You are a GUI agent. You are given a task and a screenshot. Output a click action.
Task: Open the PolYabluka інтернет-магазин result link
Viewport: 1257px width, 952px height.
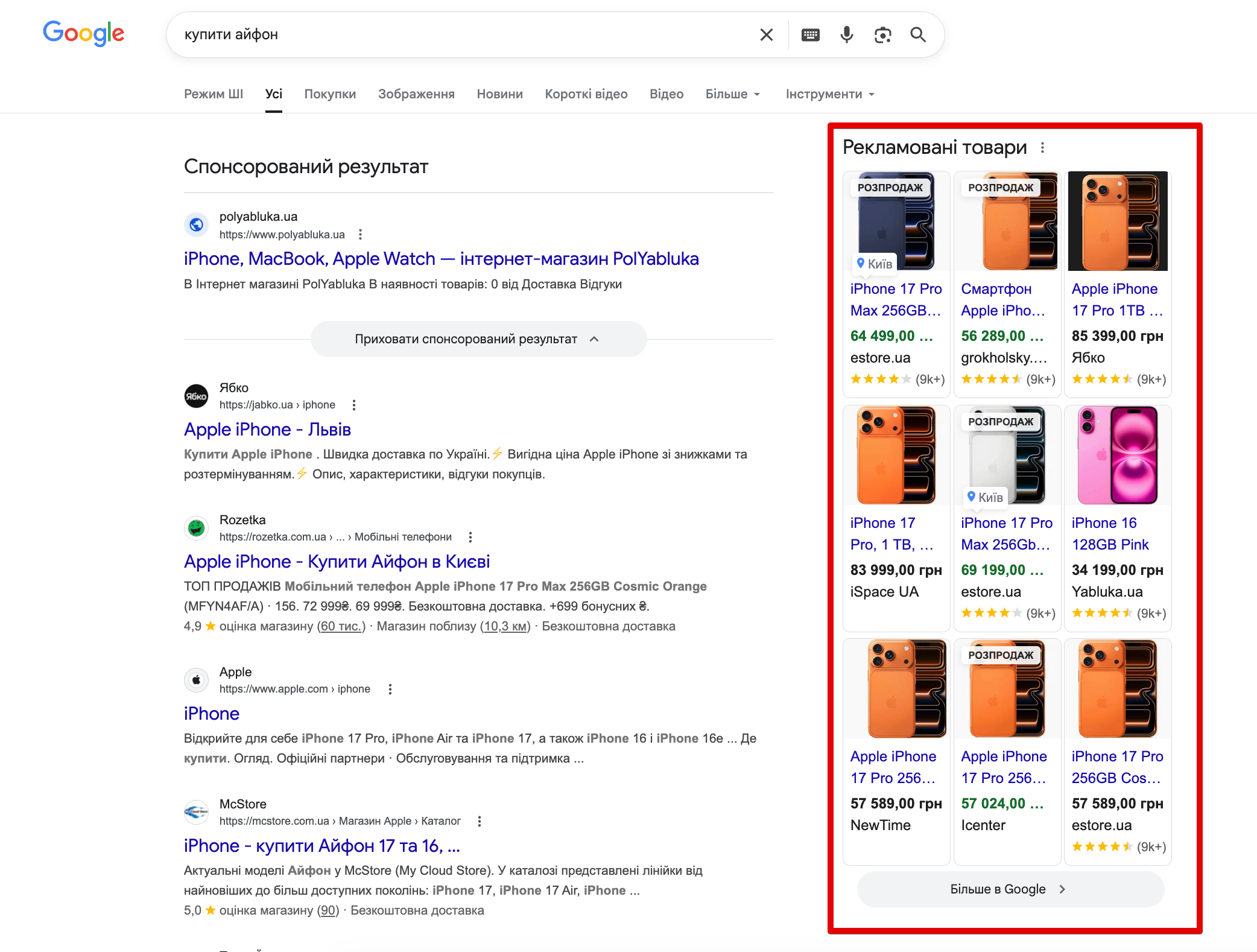(442, 259)
